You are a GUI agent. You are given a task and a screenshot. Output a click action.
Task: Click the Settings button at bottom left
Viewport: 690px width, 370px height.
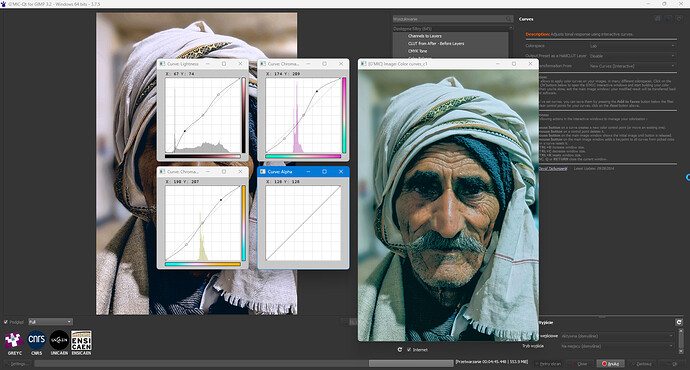point(18,364)
